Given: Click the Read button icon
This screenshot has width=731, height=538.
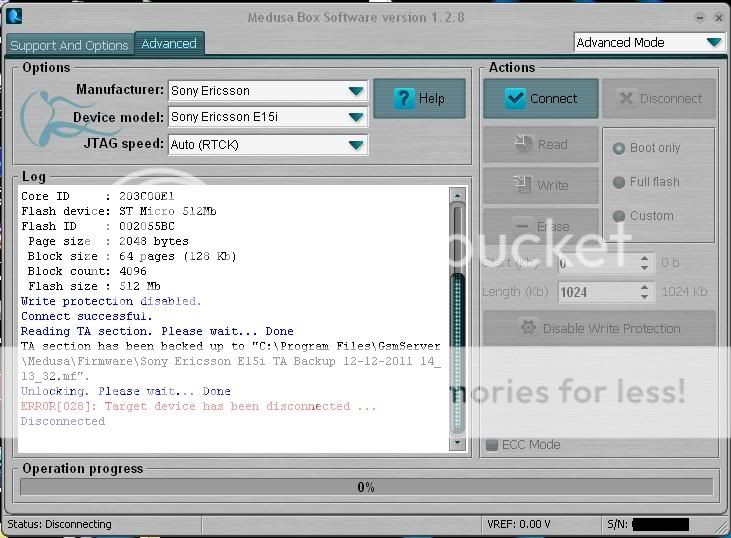Looking at the screenshot, I should [523, 144].
